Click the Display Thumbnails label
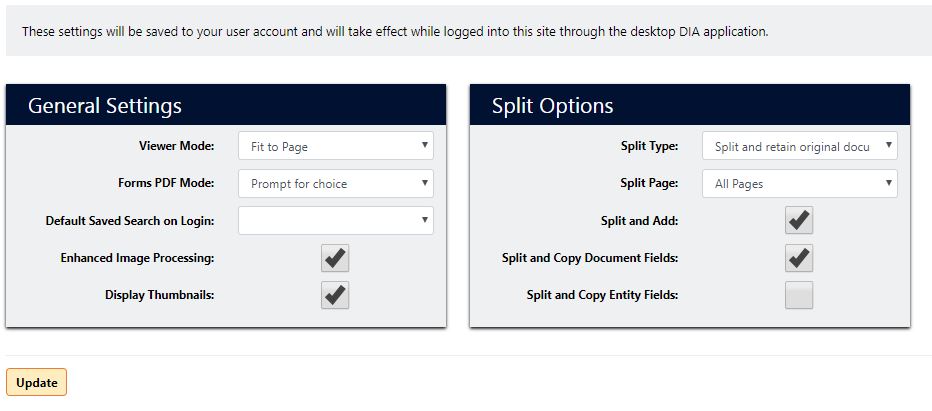 pos(160,295)
